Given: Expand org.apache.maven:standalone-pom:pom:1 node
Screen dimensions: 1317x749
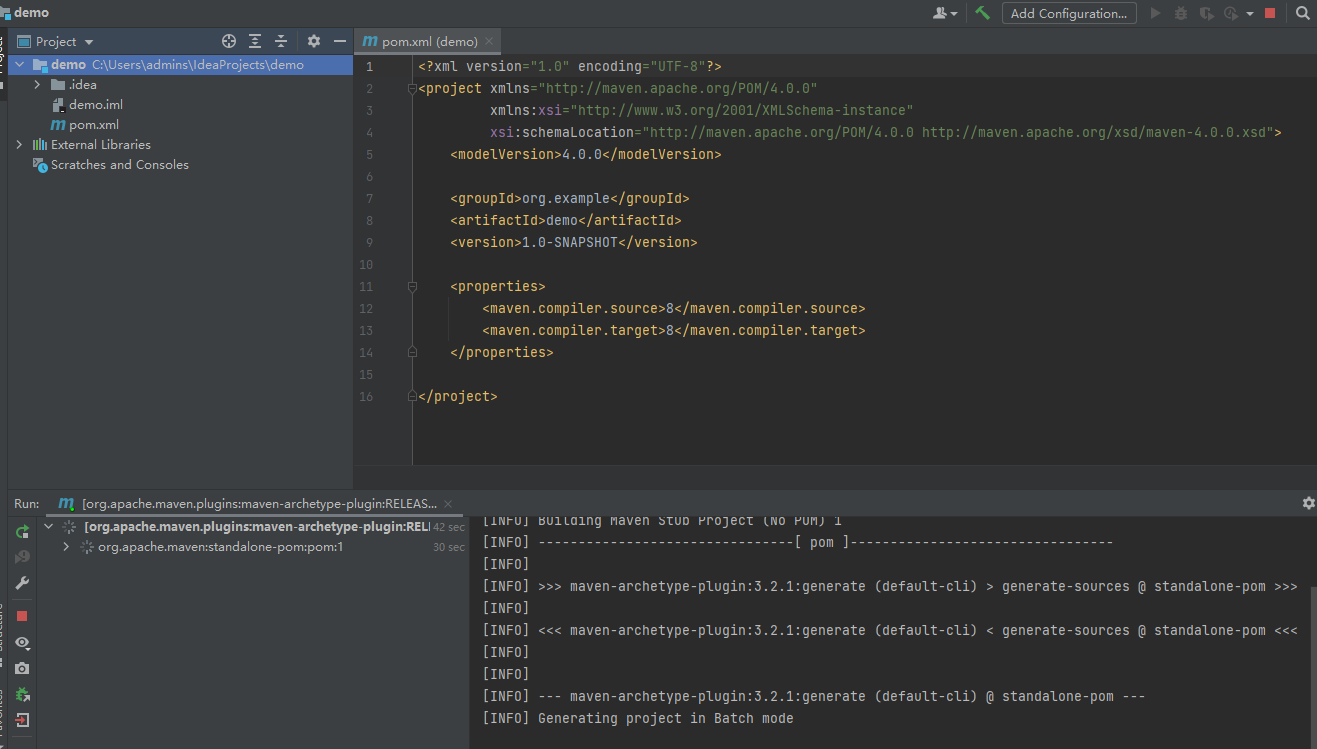Looking at the screenshot, I should pos(66,547).
